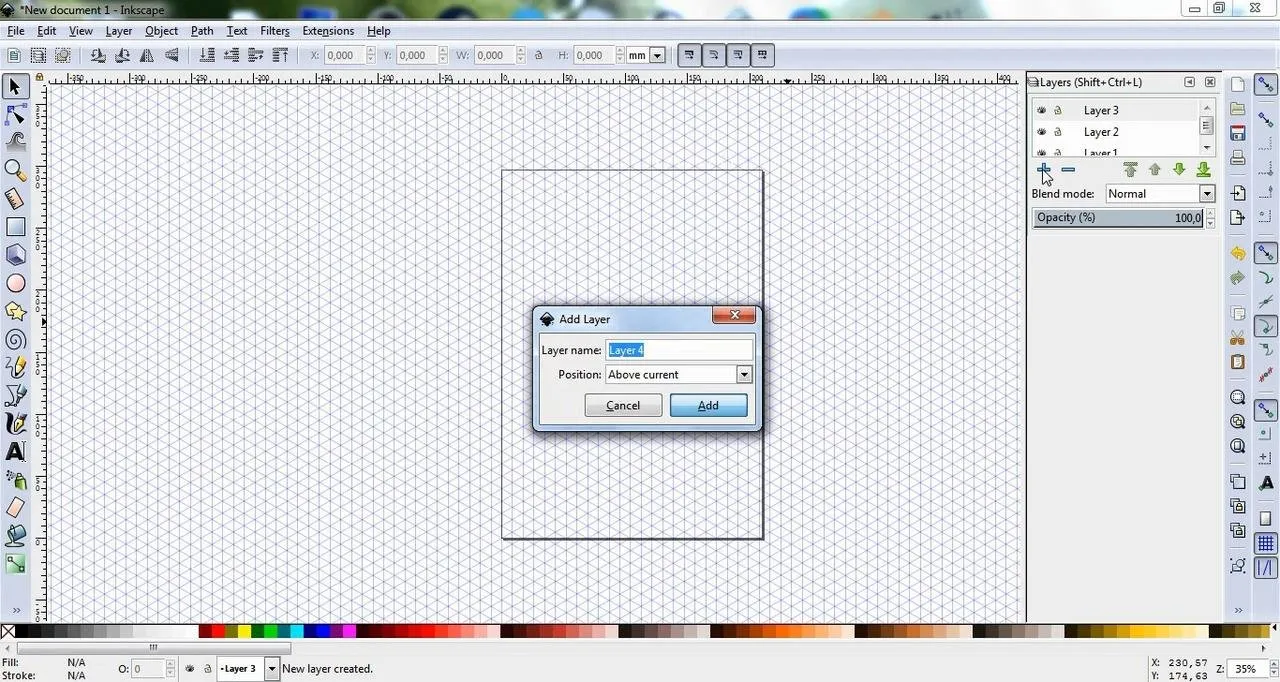
Task: Toggle the guide snapping button
Action: point(1266,568)
